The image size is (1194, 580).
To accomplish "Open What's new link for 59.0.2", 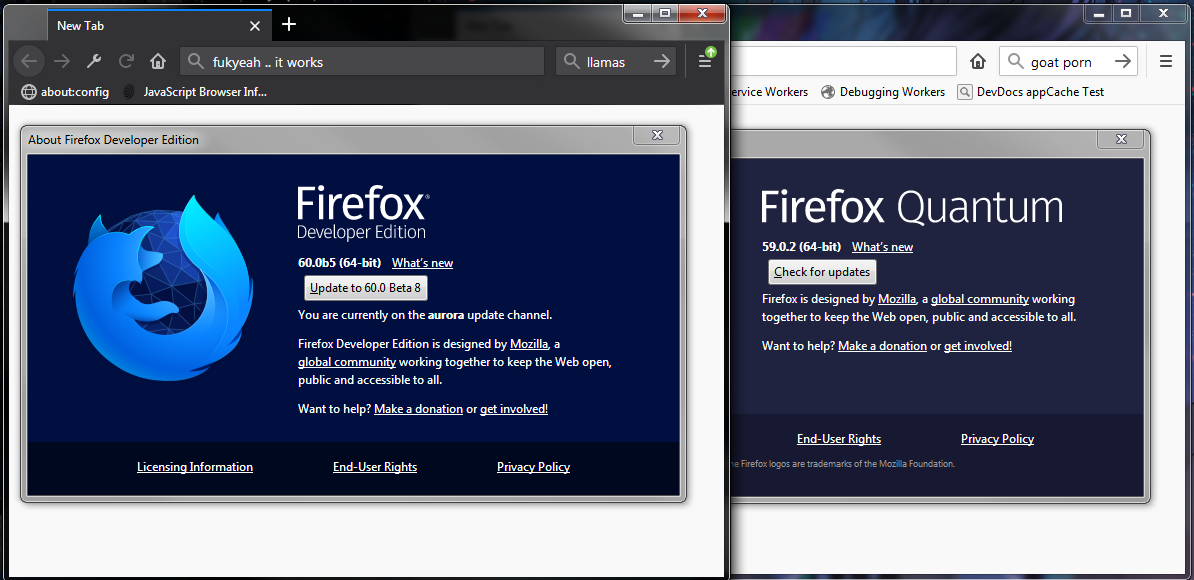I will click(883, 247).
